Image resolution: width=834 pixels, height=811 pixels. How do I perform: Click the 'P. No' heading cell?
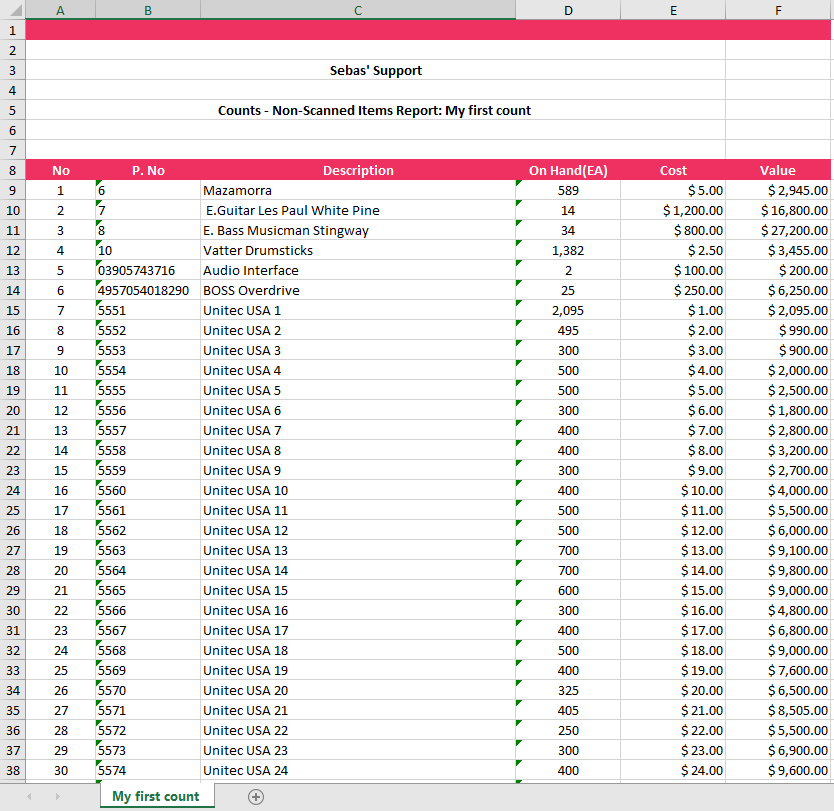[x=148, y=170]
